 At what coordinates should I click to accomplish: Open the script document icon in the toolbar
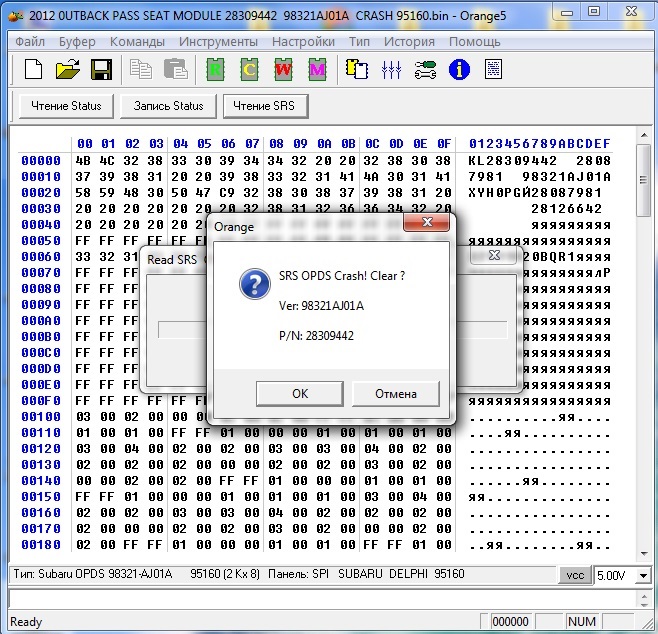[493, 69]
